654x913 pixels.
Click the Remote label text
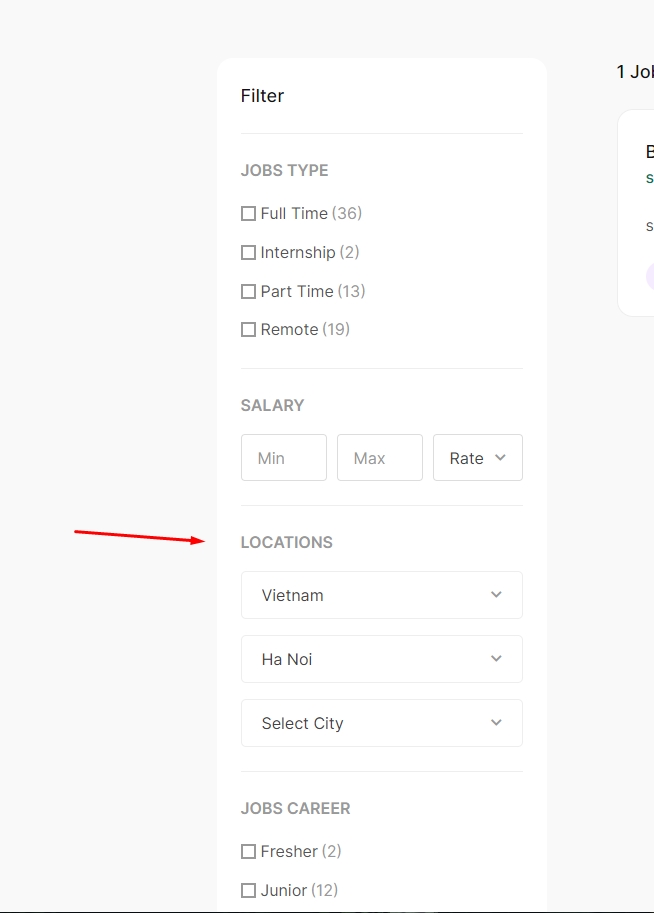(x=289, y=330)
